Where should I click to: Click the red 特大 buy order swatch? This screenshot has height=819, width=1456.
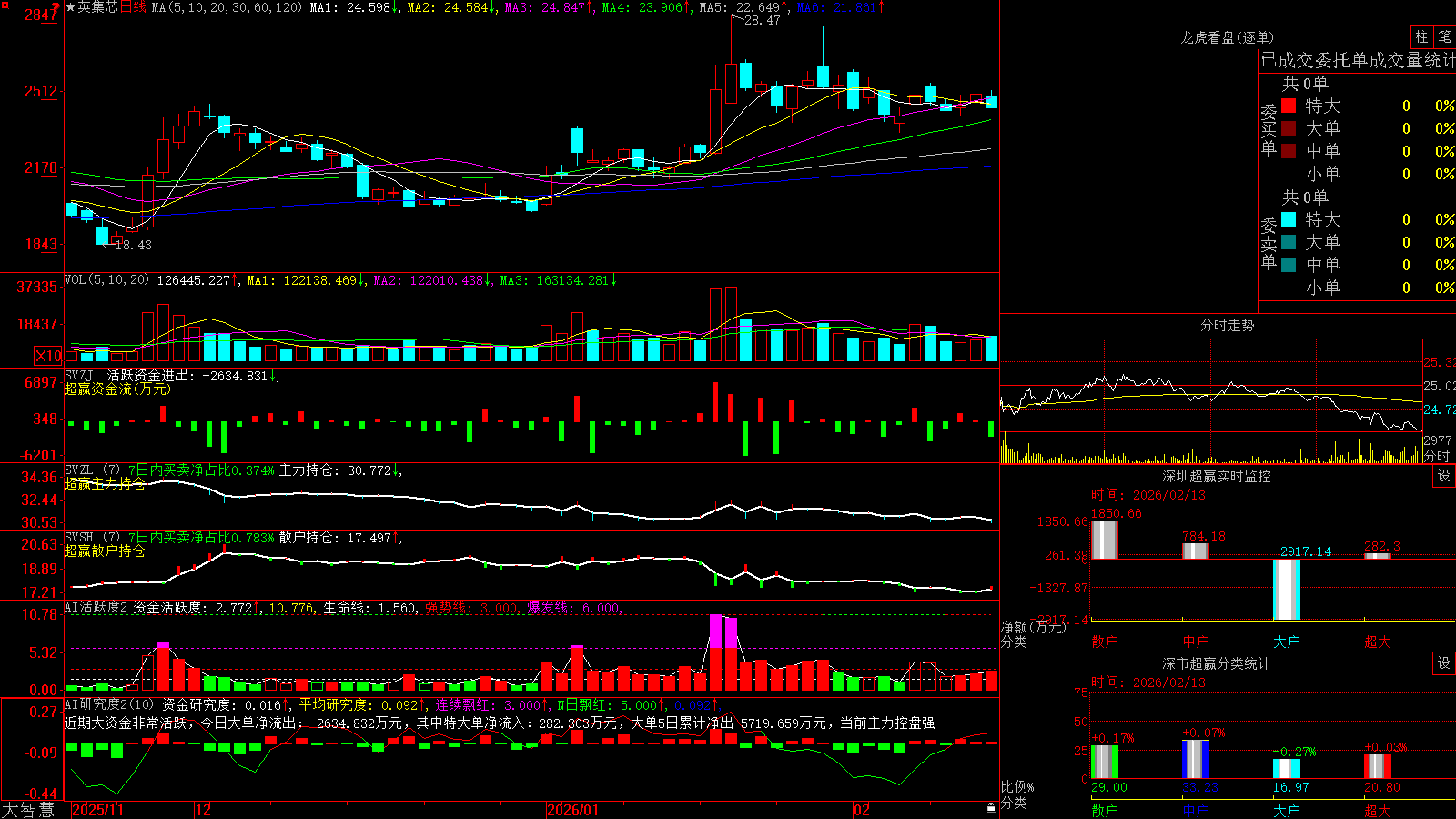1289,106
